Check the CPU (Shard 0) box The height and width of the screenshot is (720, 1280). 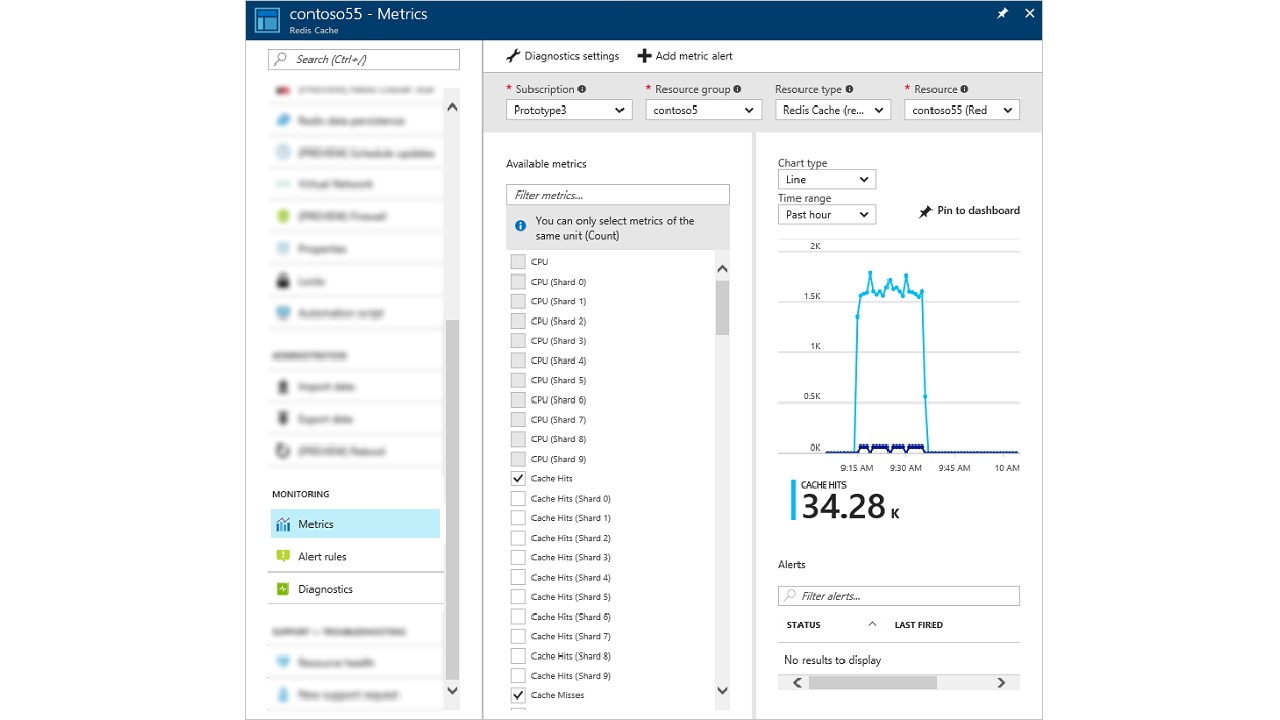518,282
